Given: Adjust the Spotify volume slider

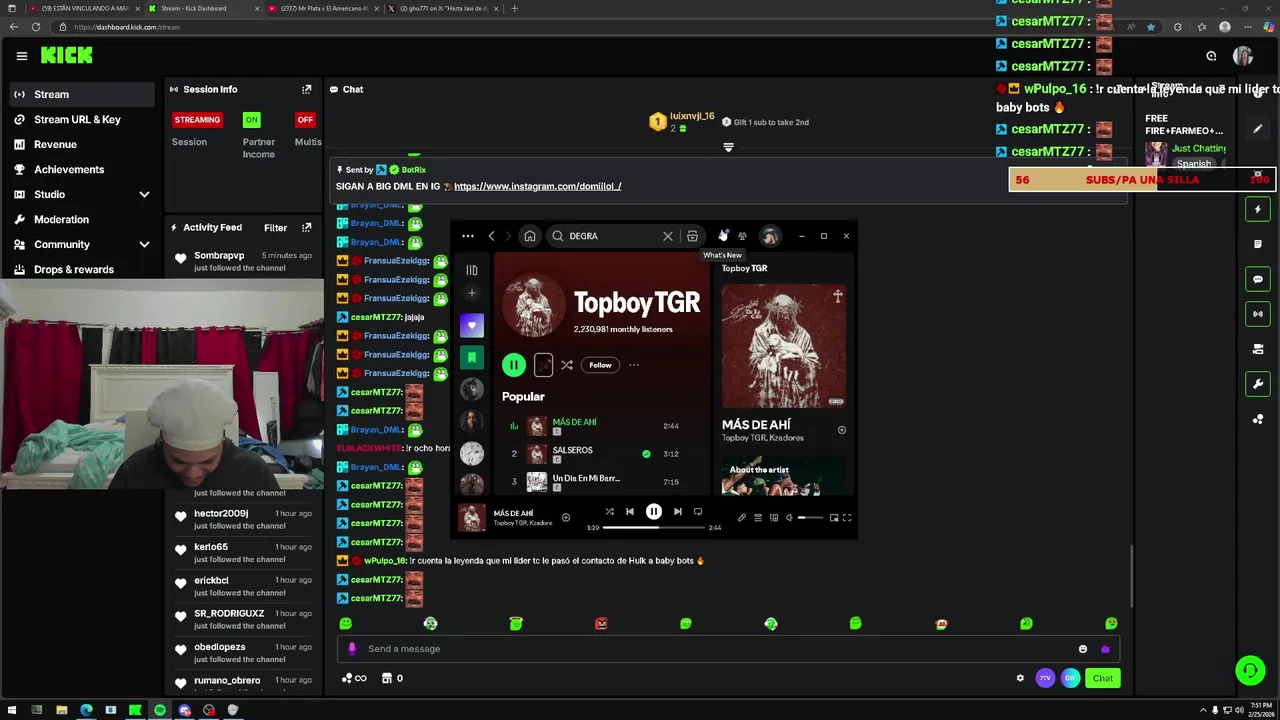Looking at the screenshot, I should 811,518.
